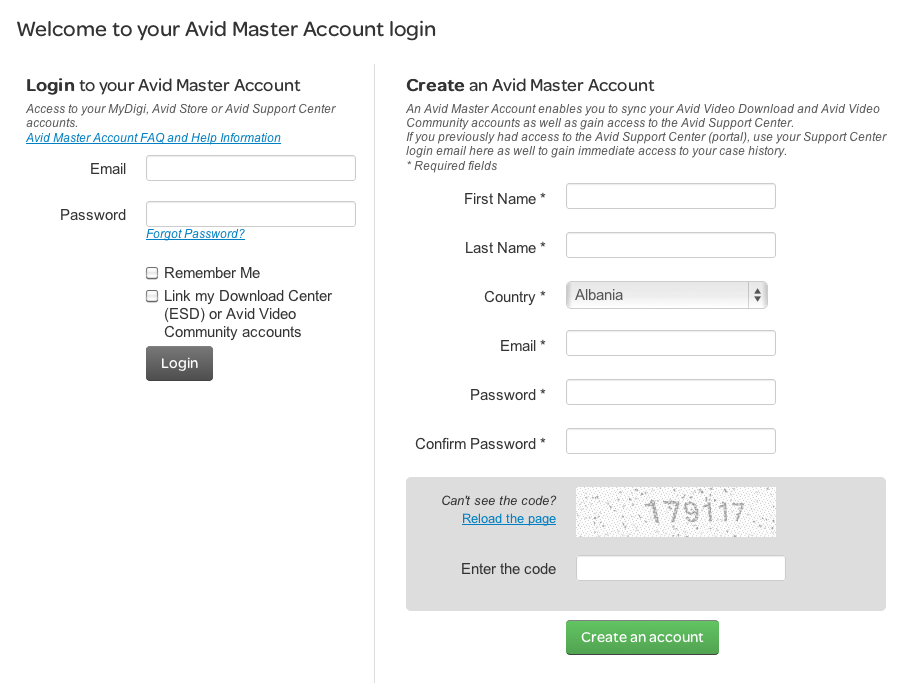Click the gray Login button
The height and width of the screenshot is (683, 918).
pyautogui.click(x=179, y=363)
